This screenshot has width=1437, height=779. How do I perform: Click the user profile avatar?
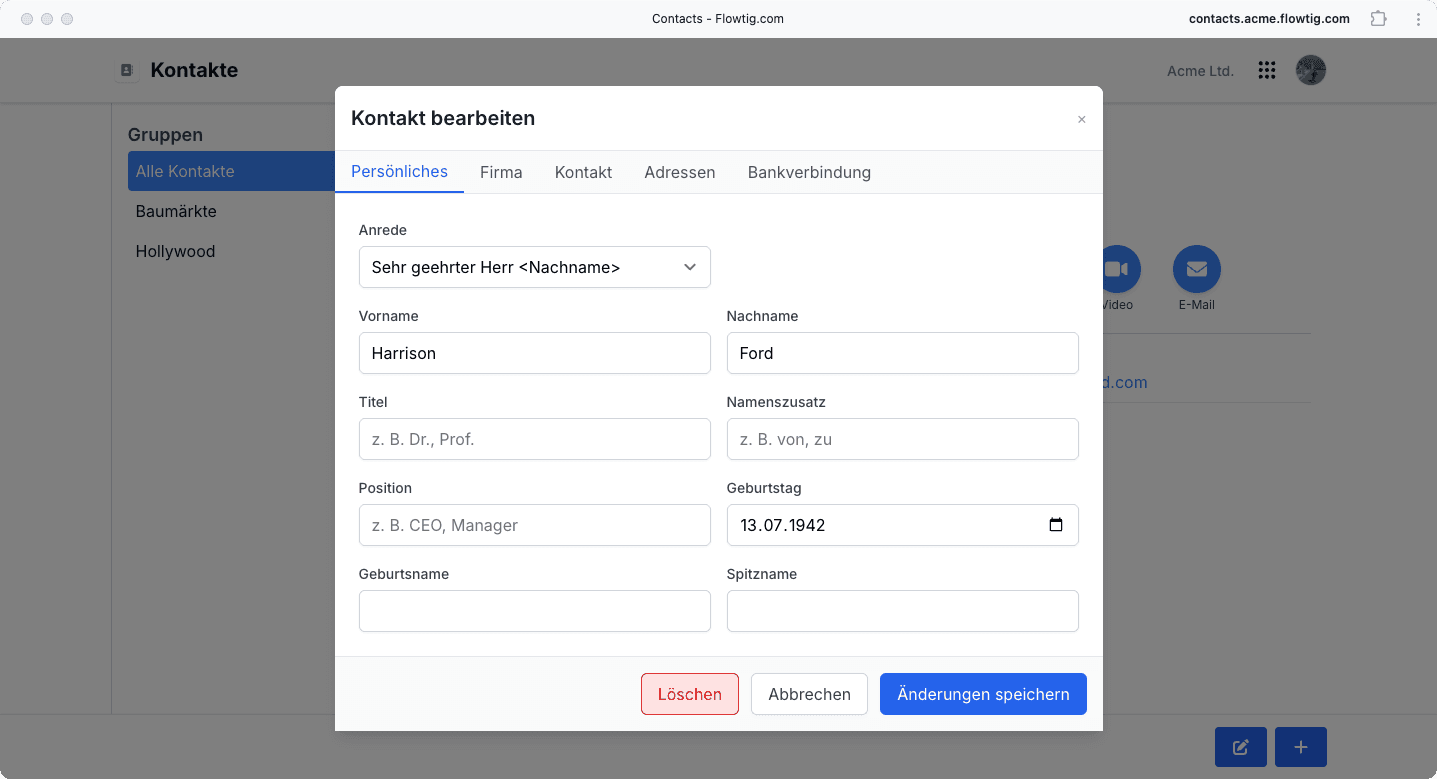click(x=1311, y=70)
